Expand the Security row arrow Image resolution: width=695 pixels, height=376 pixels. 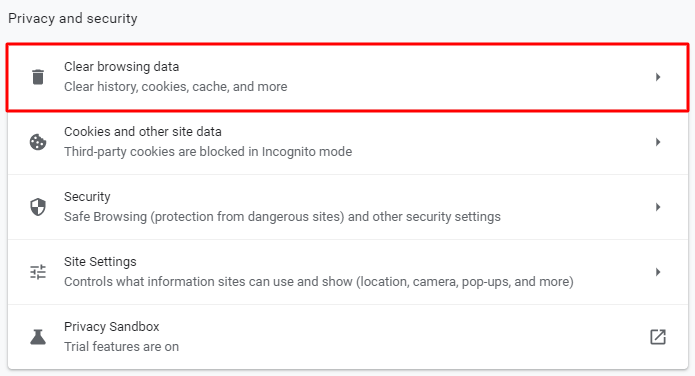tap(658, 207)
